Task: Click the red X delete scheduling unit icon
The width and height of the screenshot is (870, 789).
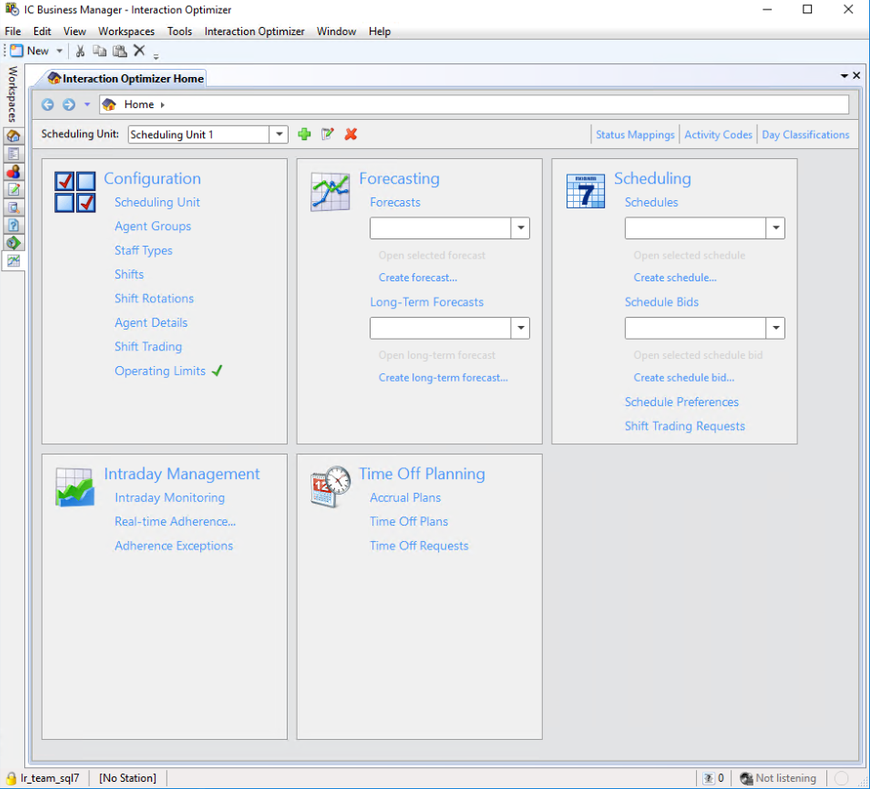Action: (351, 134)
